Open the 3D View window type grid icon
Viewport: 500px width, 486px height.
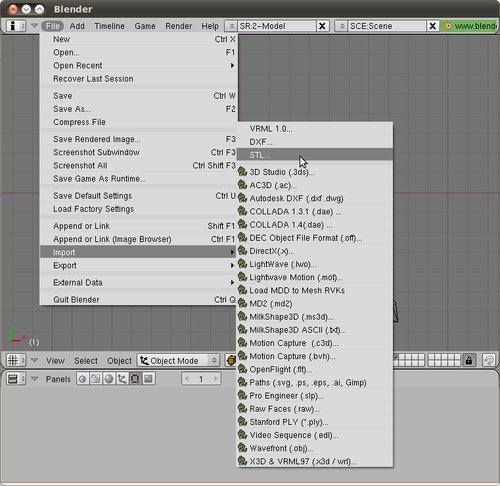(16, 360)
